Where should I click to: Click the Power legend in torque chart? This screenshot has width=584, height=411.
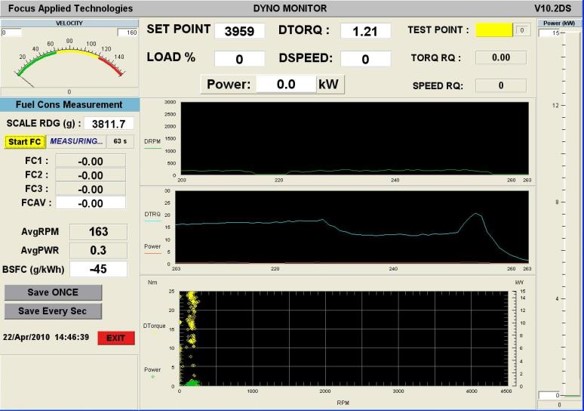152,246
